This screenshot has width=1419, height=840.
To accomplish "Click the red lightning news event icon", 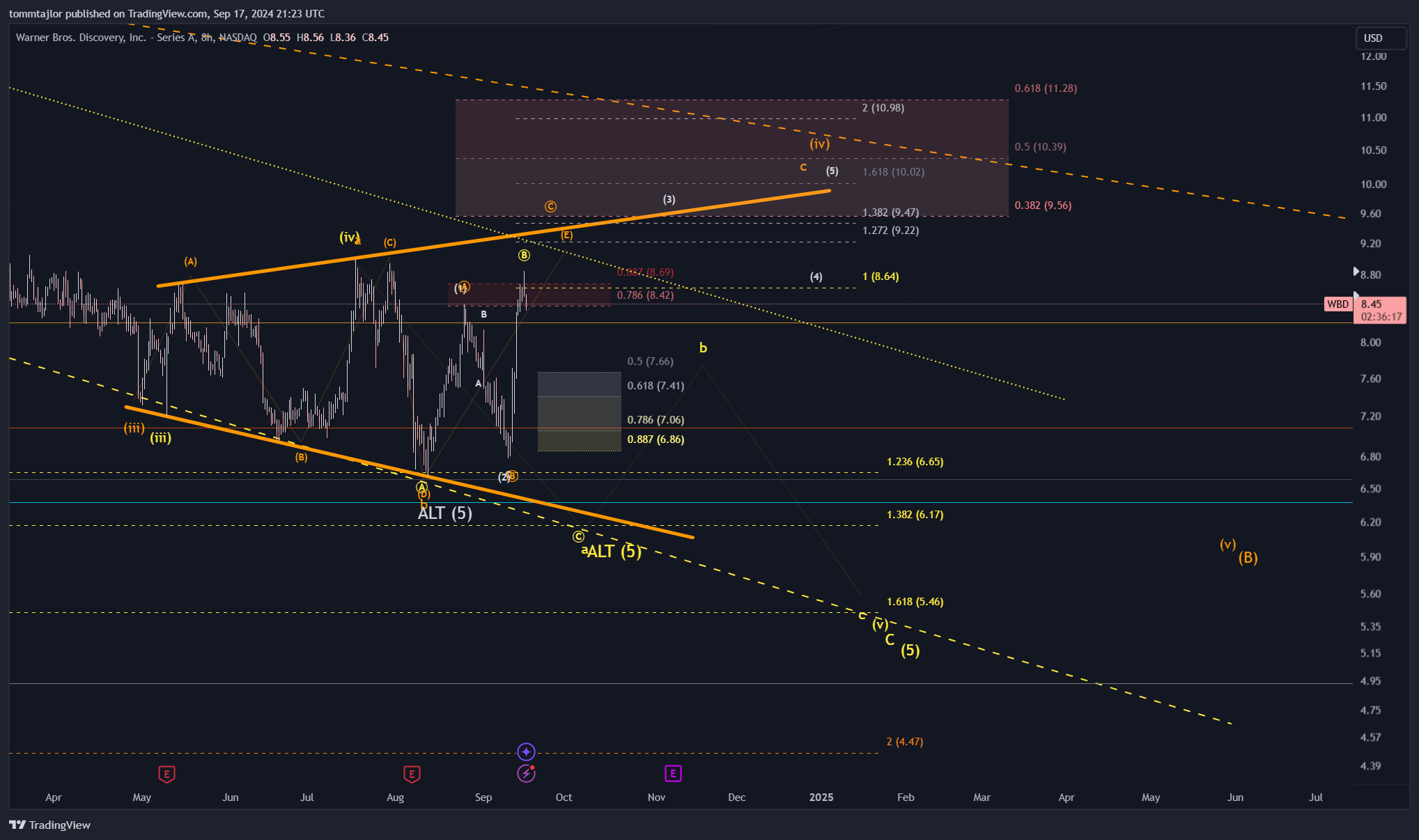I will (526, 773).
